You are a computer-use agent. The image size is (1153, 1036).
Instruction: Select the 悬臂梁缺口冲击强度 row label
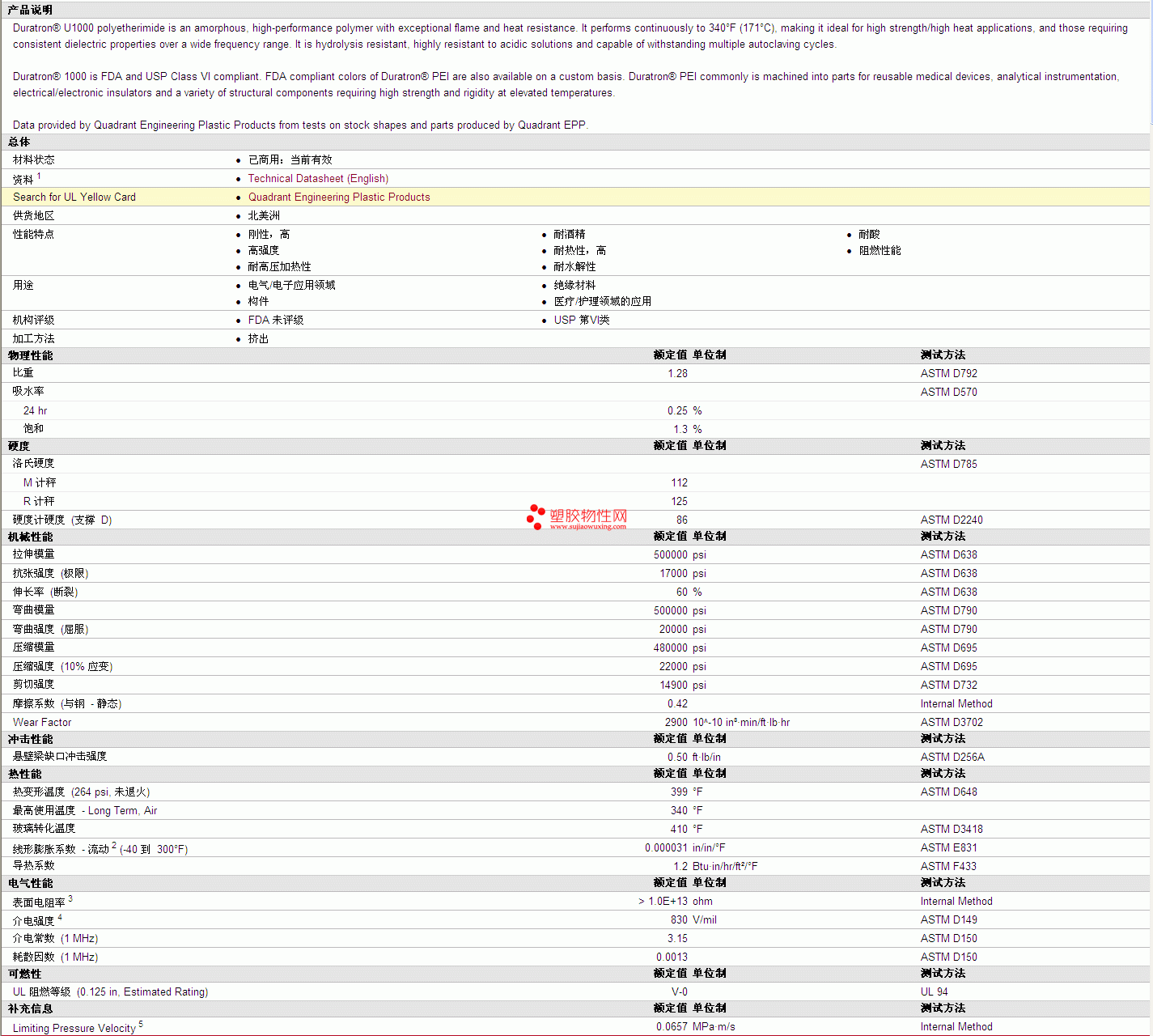[x=60, y=757]
